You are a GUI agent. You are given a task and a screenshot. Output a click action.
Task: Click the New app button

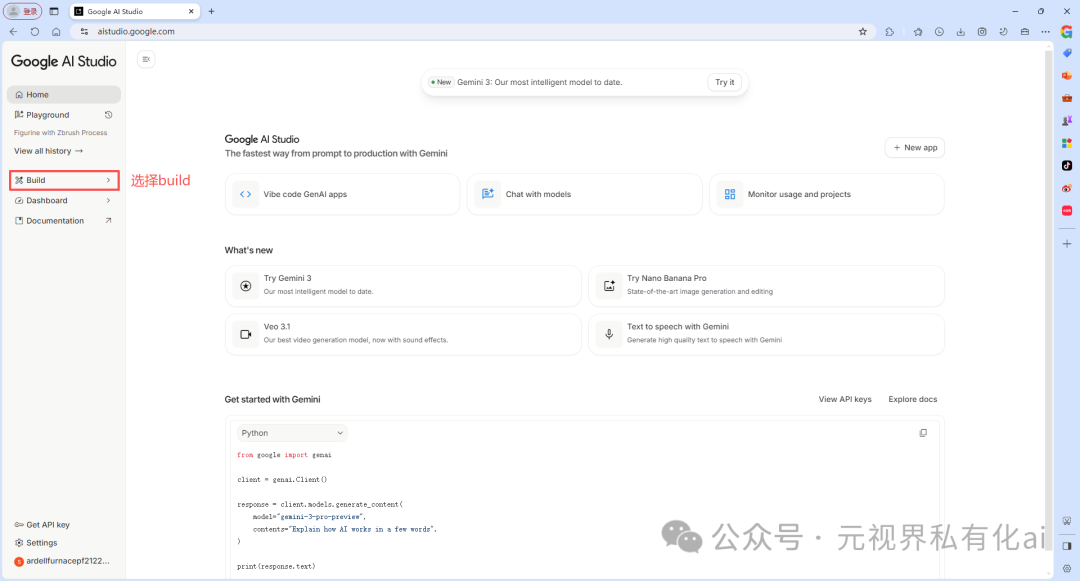(x=915, y=147)
